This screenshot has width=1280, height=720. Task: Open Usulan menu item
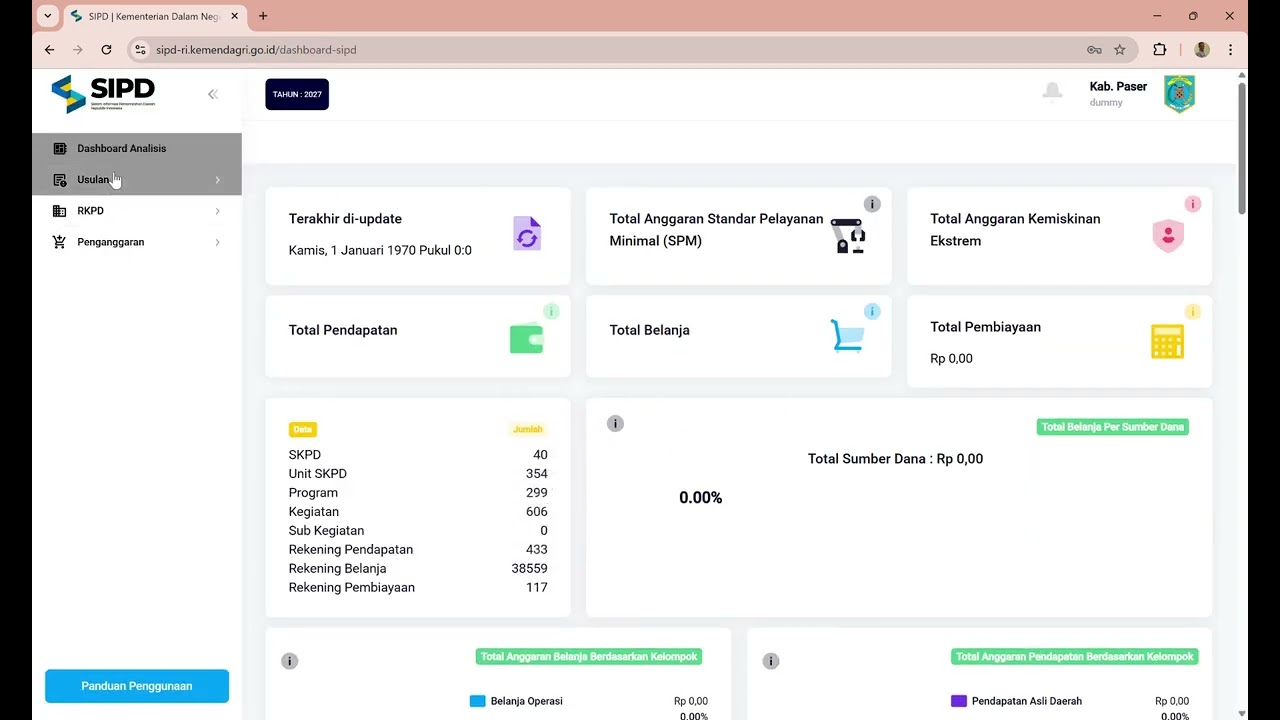[137, 180]
